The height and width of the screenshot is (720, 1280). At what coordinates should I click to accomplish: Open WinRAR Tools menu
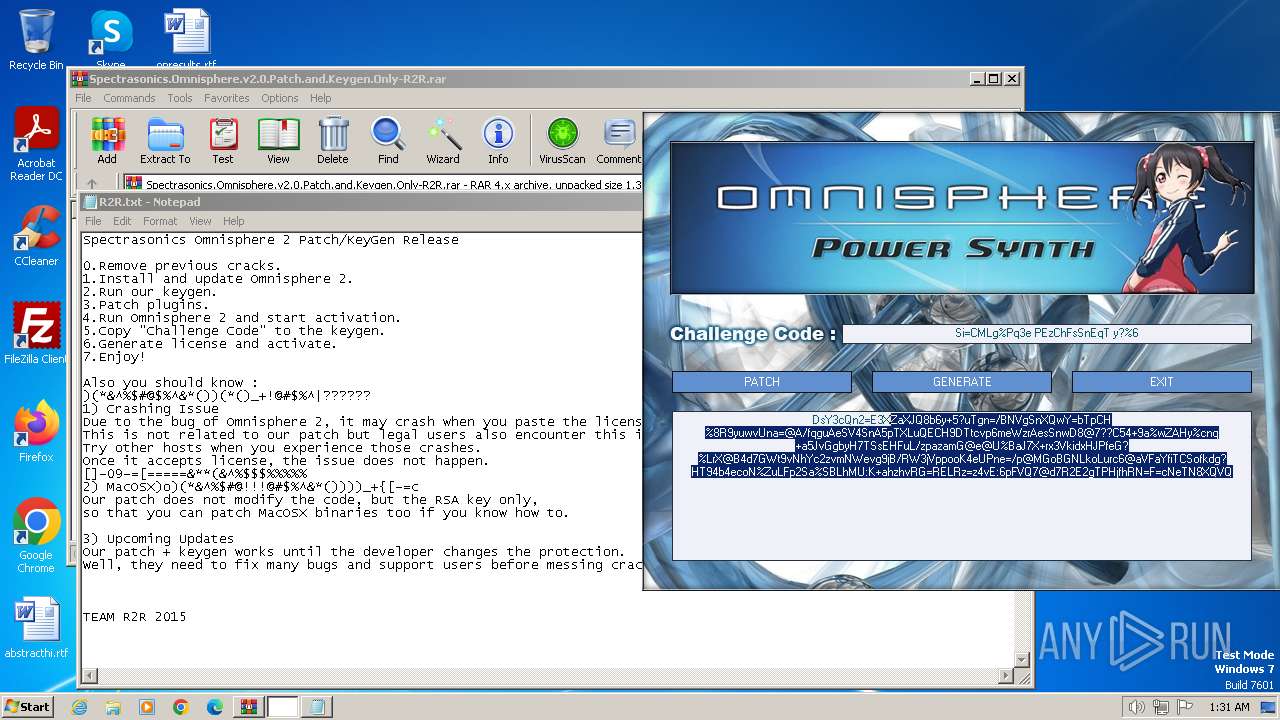click(x=180, y=98)
